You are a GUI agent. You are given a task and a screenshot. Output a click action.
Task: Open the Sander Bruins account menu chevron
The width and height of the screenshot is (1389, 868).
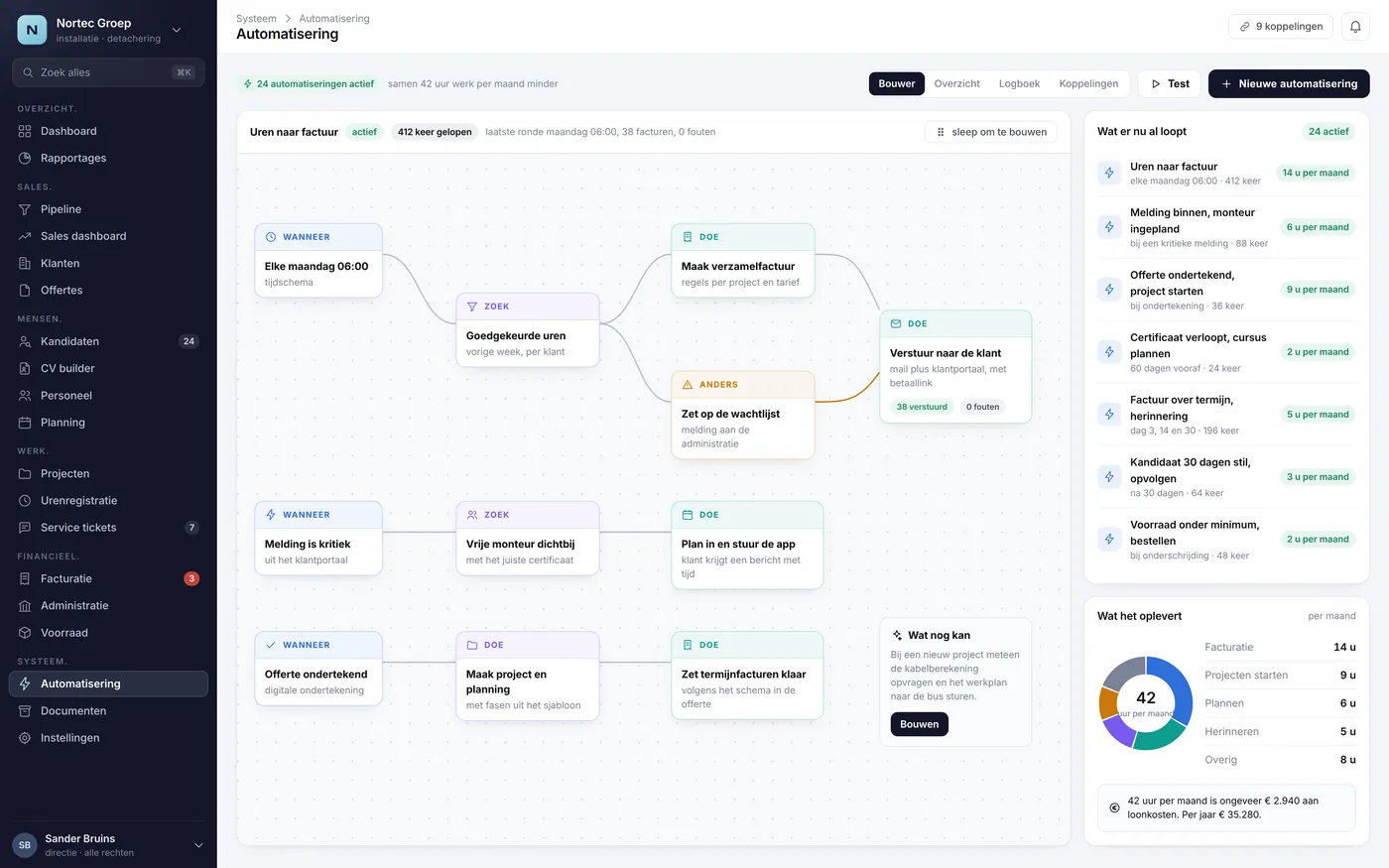click(x=198, y=845)
